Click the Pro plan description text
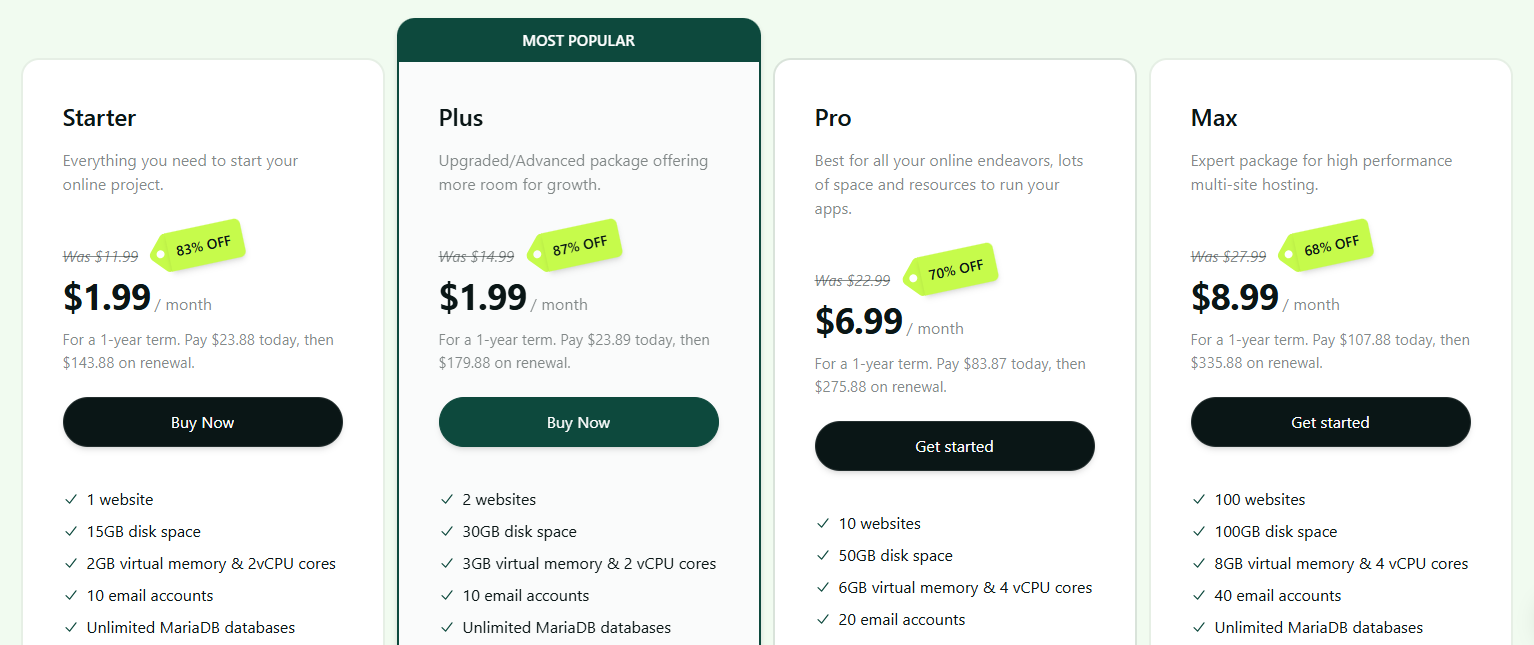The height and width of the screenshot is (645, 1534). [946, 184]
